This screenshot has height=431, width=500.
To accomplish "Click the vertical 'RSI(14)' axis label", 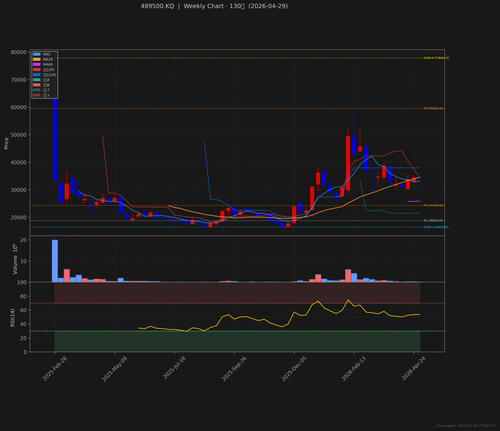I will pos(12,317).
